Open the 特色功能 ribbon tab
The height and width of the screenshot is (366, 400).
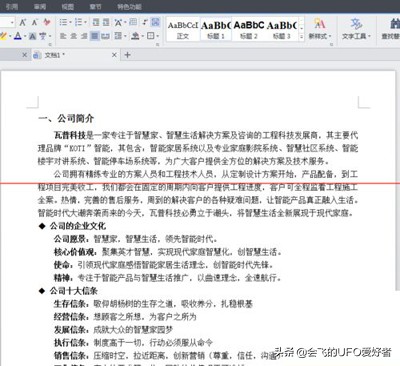(x=129, y=7)
